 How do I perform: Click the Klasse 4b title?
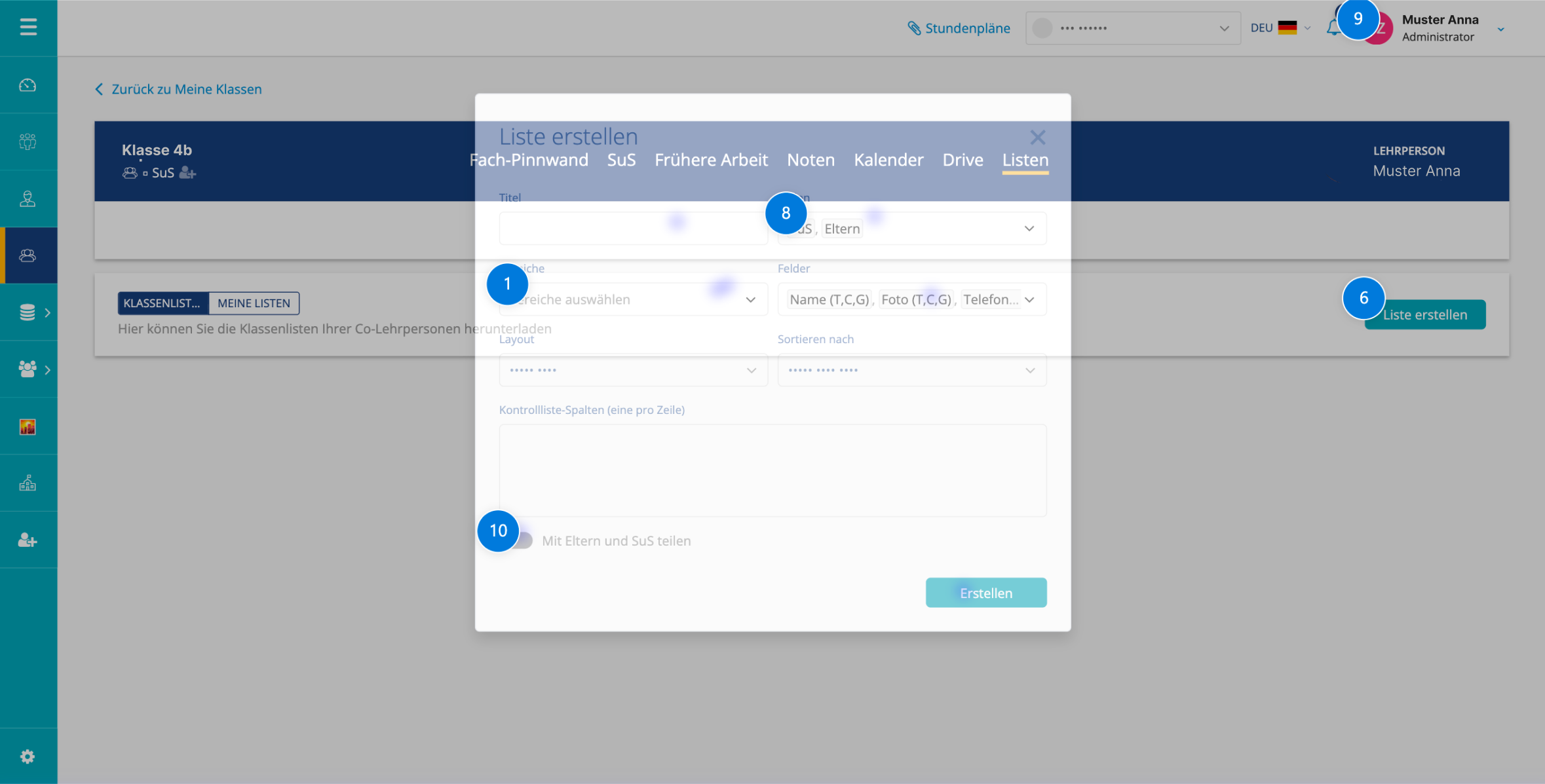point(157,150)
